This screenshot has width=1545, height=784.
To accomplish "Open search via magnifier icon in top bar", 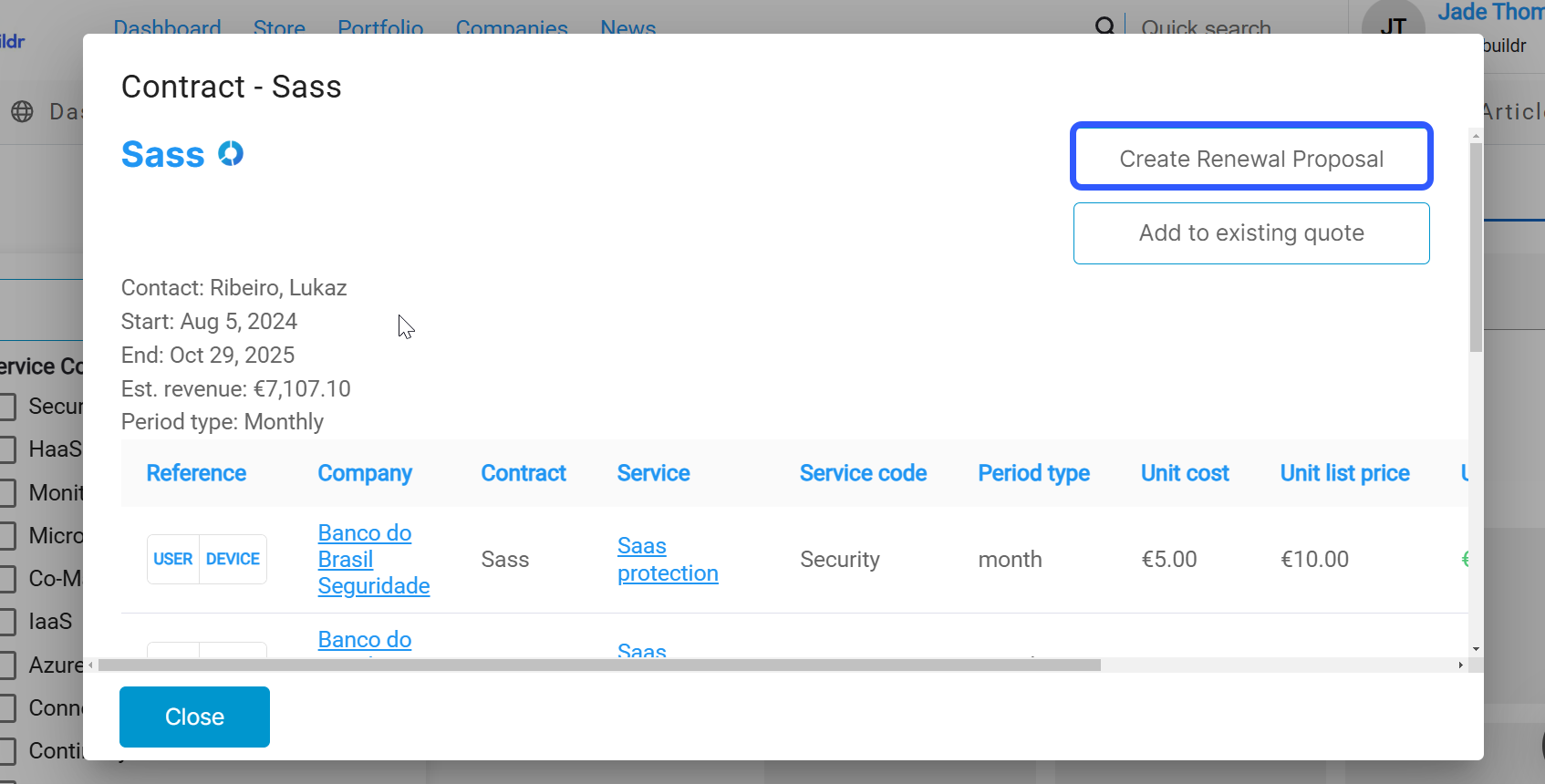I will coord(1104,26).
